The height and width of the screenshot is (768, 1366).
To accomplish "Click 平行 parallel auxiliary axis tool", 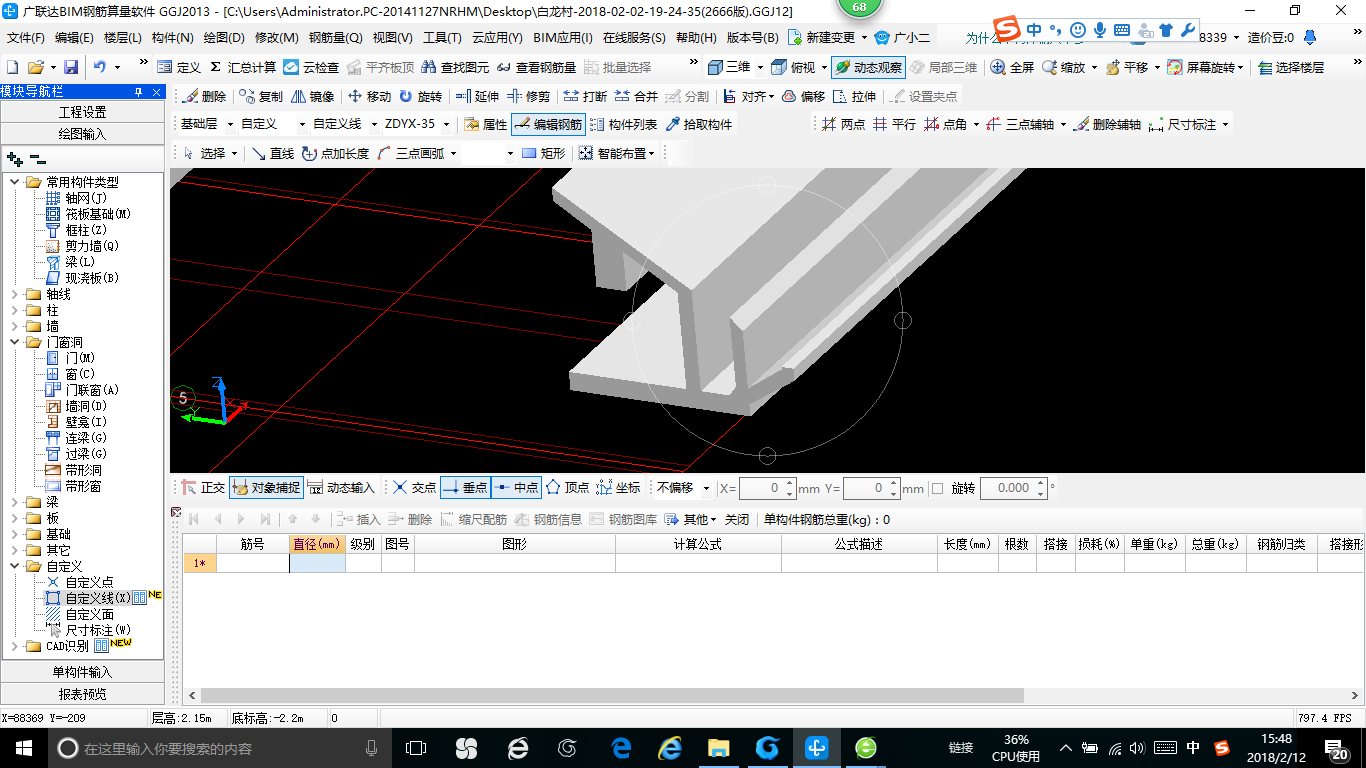I will point(894,124).
